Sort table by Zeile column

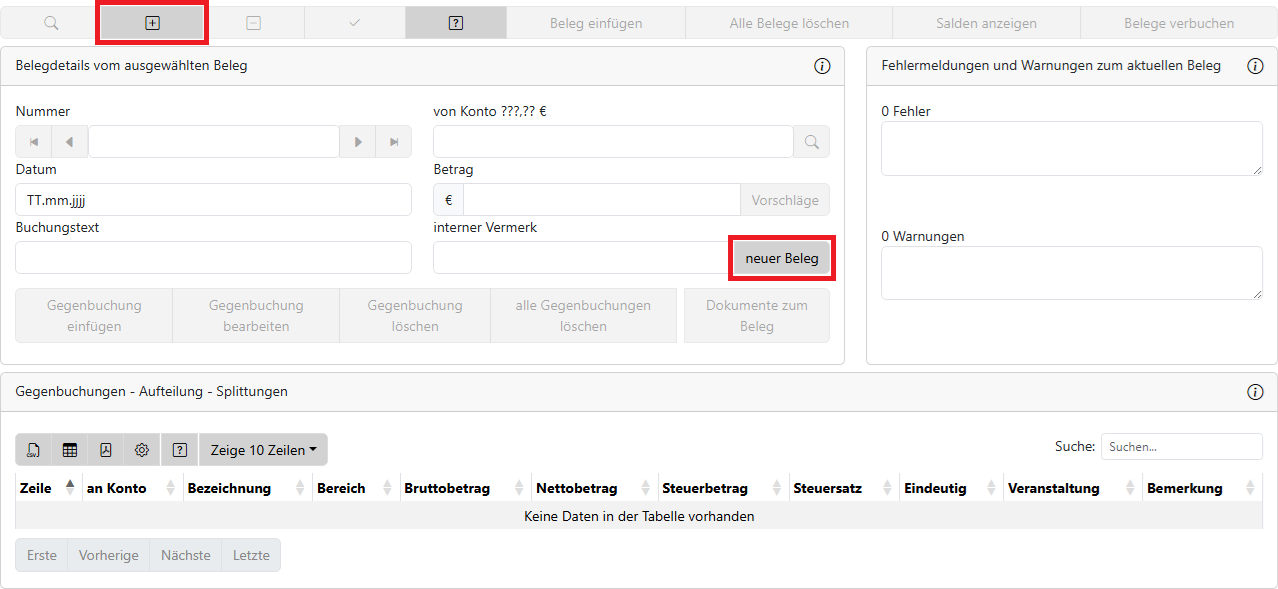pyautogui.click(x=47, y=488)
